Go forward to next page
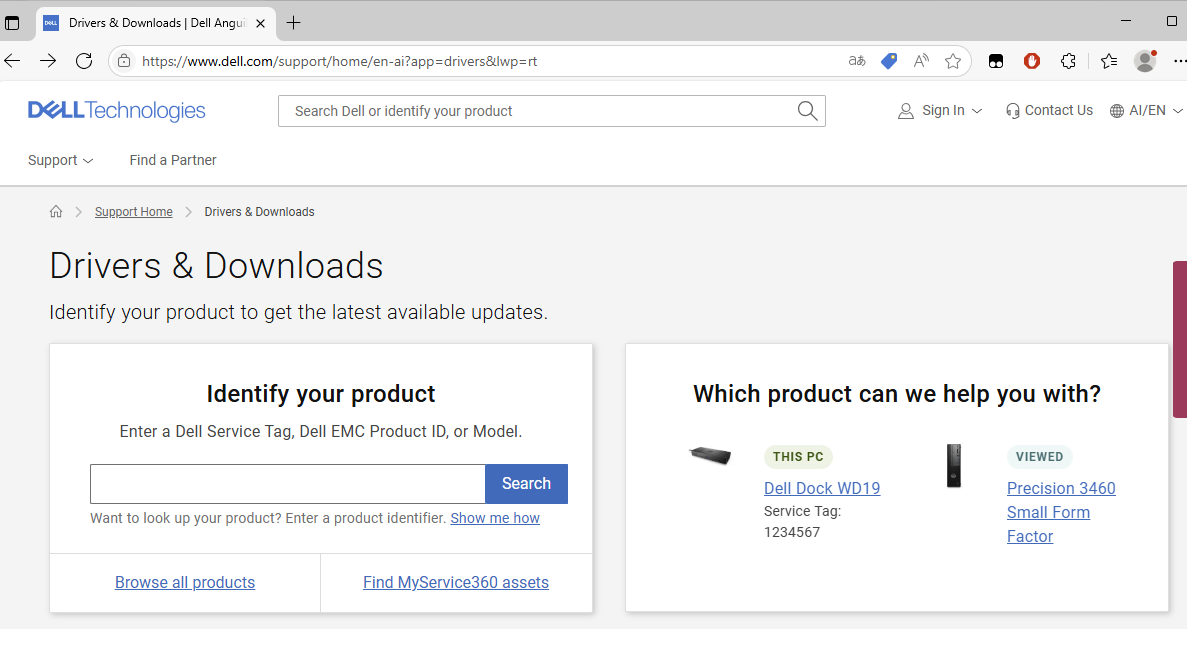The height and width of the screenshot is (666, 1187). pos(48,61)
